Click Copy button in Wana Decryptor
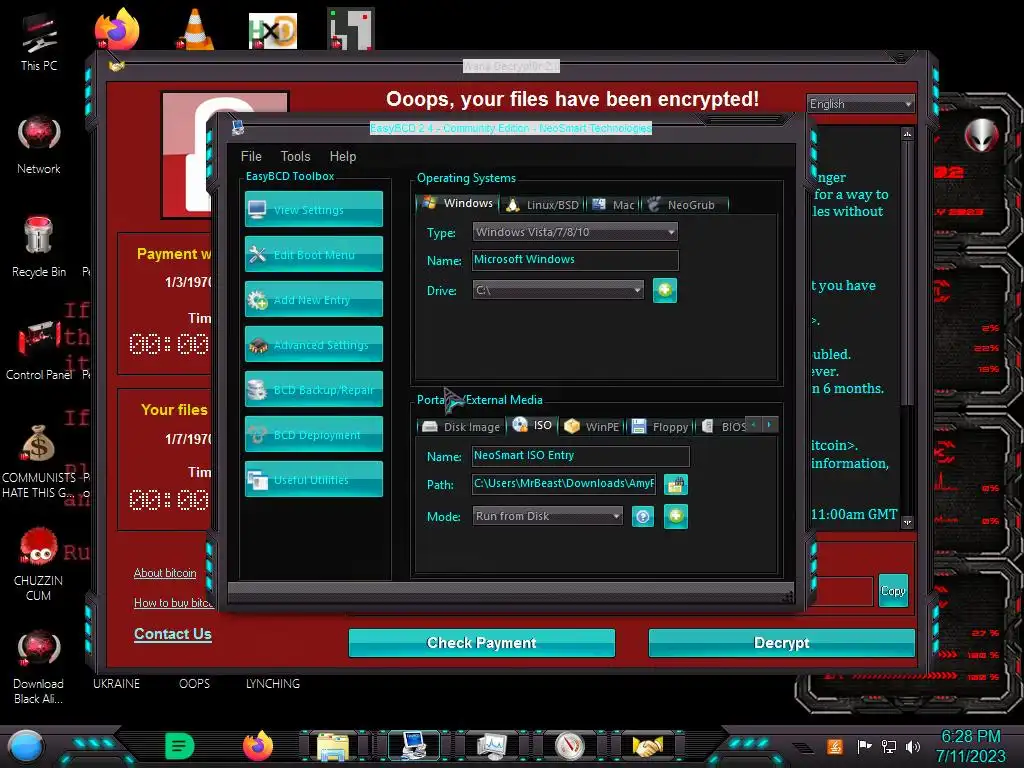Image resolution: width=1024 pixels, height=768 pixels. [x=893, y=590]
